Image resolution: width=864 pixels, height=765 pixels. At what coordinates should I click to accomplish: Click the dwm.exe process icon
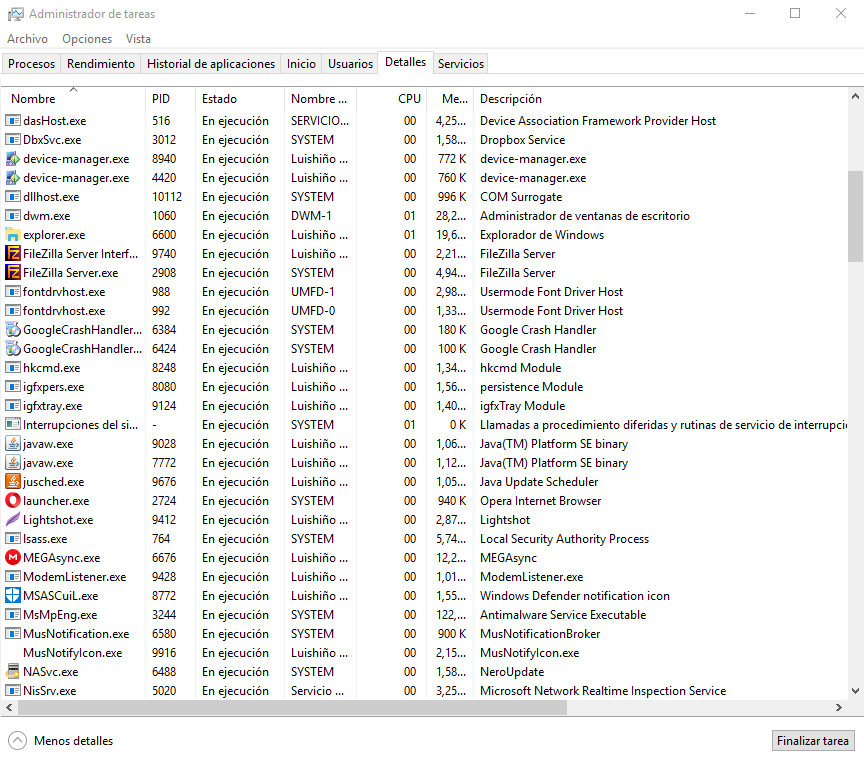pyautogui.click(x=13, y=216)
